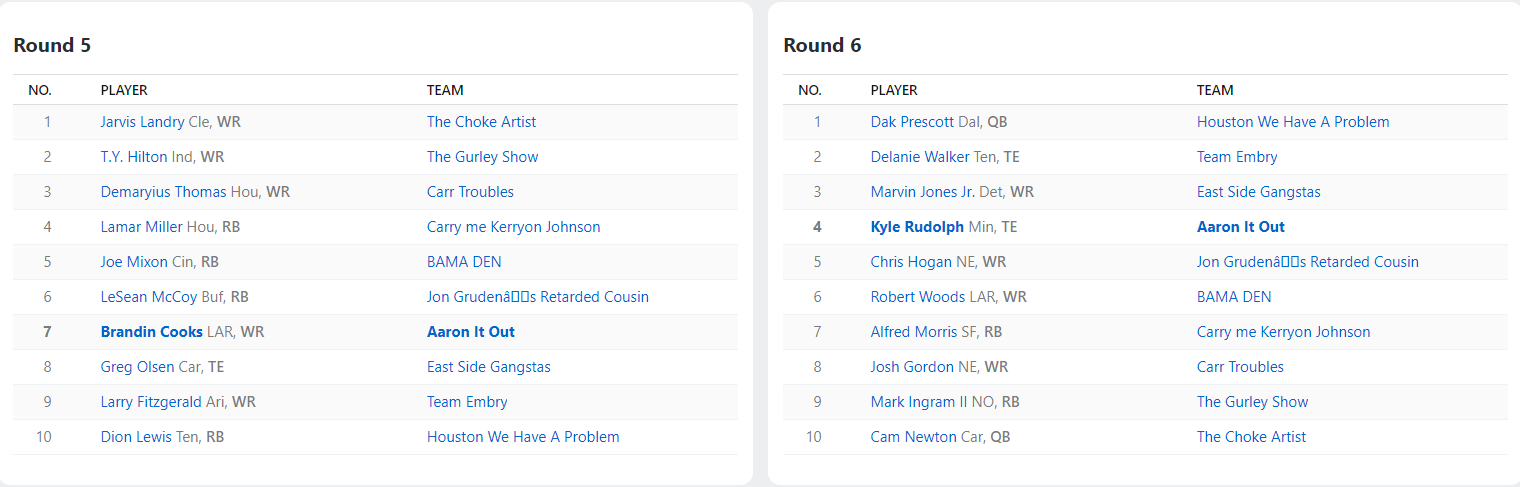The image size is (1520, 487).
Task: Open Brandin Cooks player link
Action: pos(151,332)
